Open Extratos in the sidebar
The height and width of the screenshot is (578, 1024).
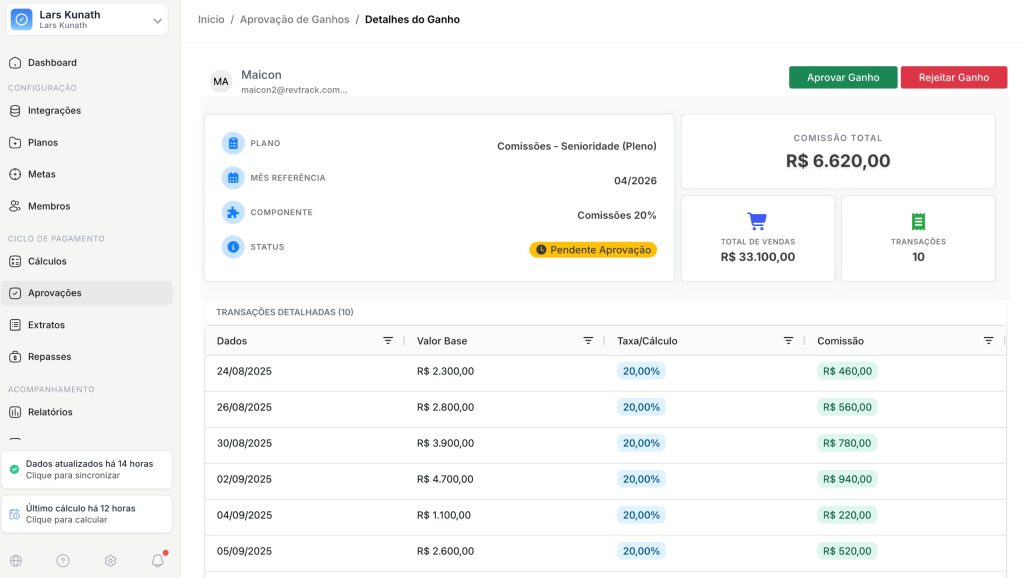coord(46,325)
